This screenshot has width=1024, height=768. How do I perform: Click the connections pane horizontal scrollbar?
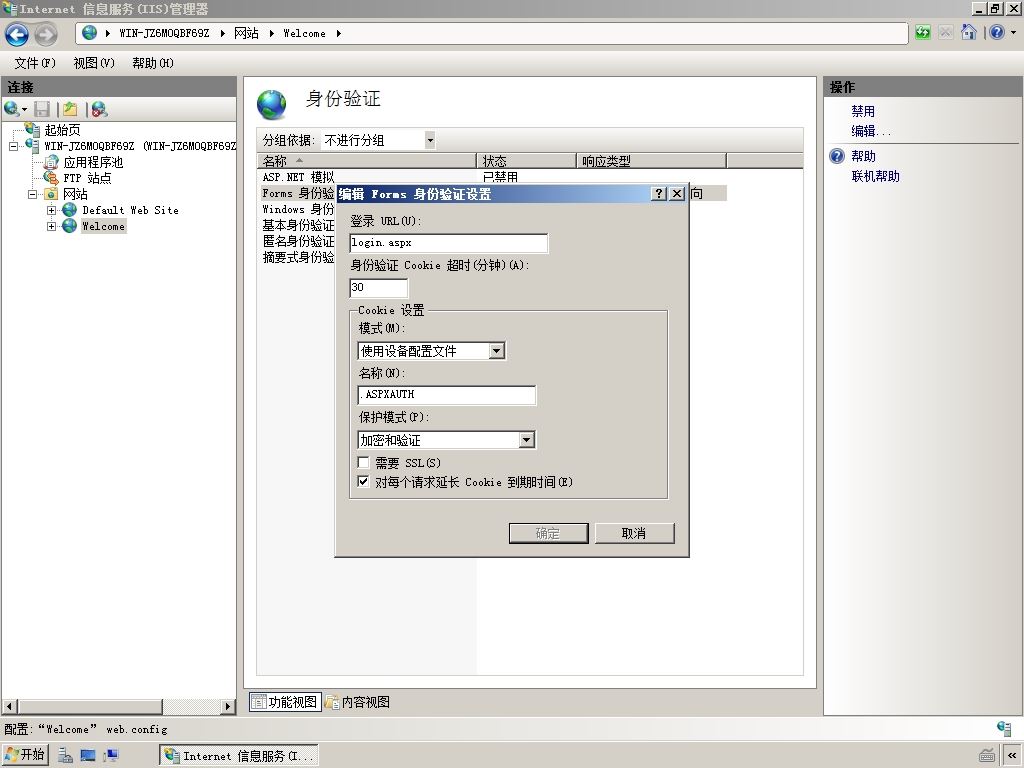click(90, 707)
